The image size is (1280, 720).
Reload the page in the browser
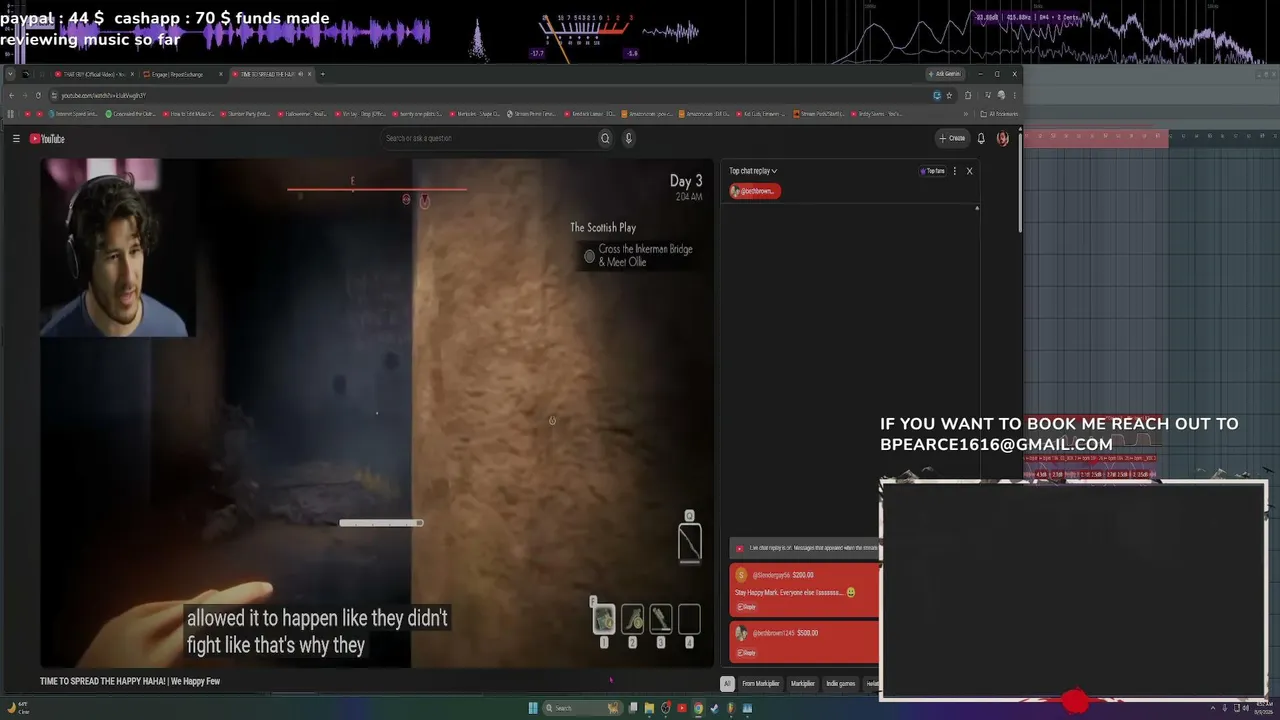pyautogui.click(x=38, y=95)
